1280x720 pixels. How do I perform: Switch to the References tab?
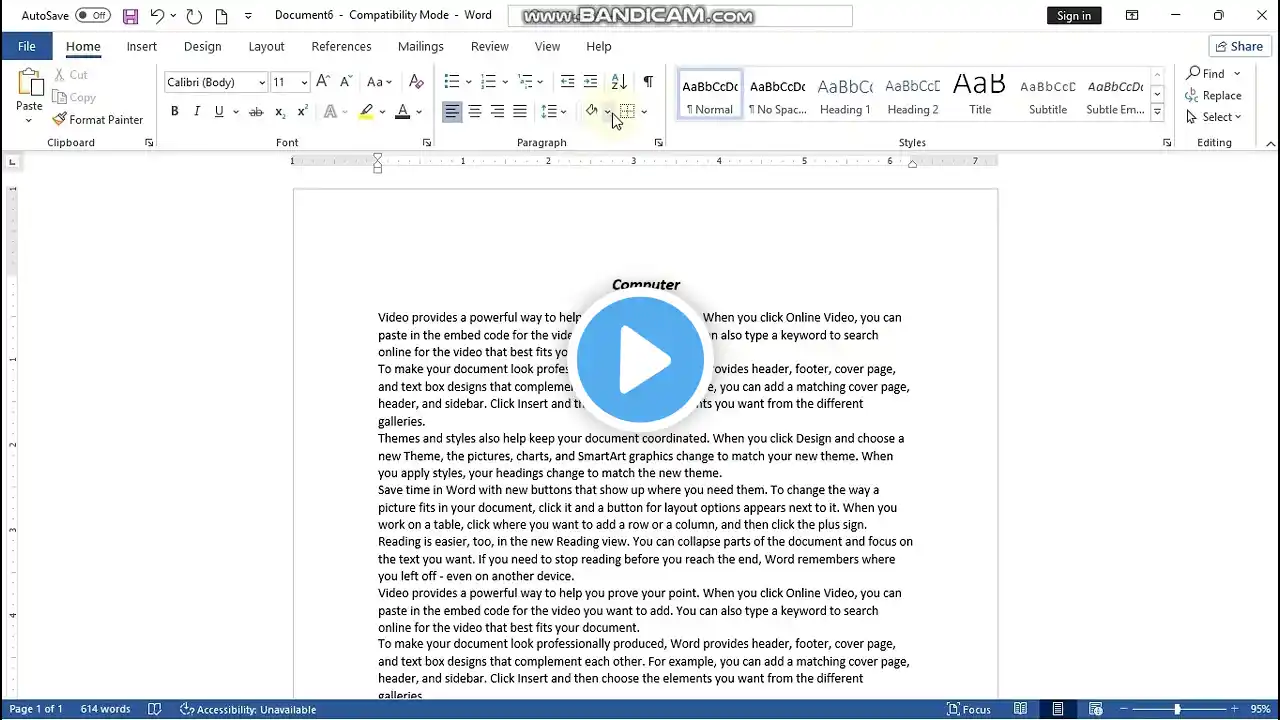point(341,46)
